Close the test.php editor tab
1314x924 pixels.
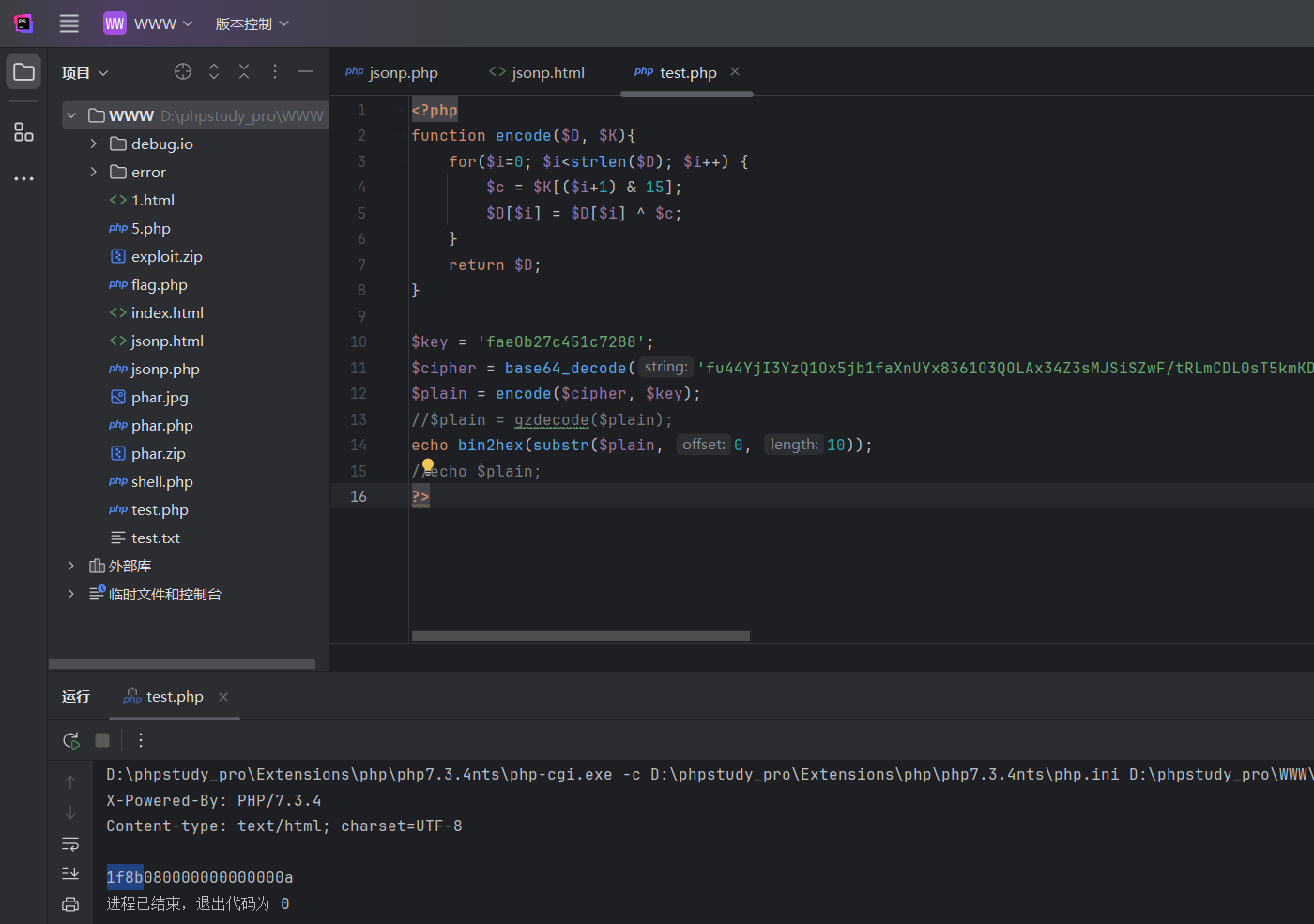tap(735, 71)
